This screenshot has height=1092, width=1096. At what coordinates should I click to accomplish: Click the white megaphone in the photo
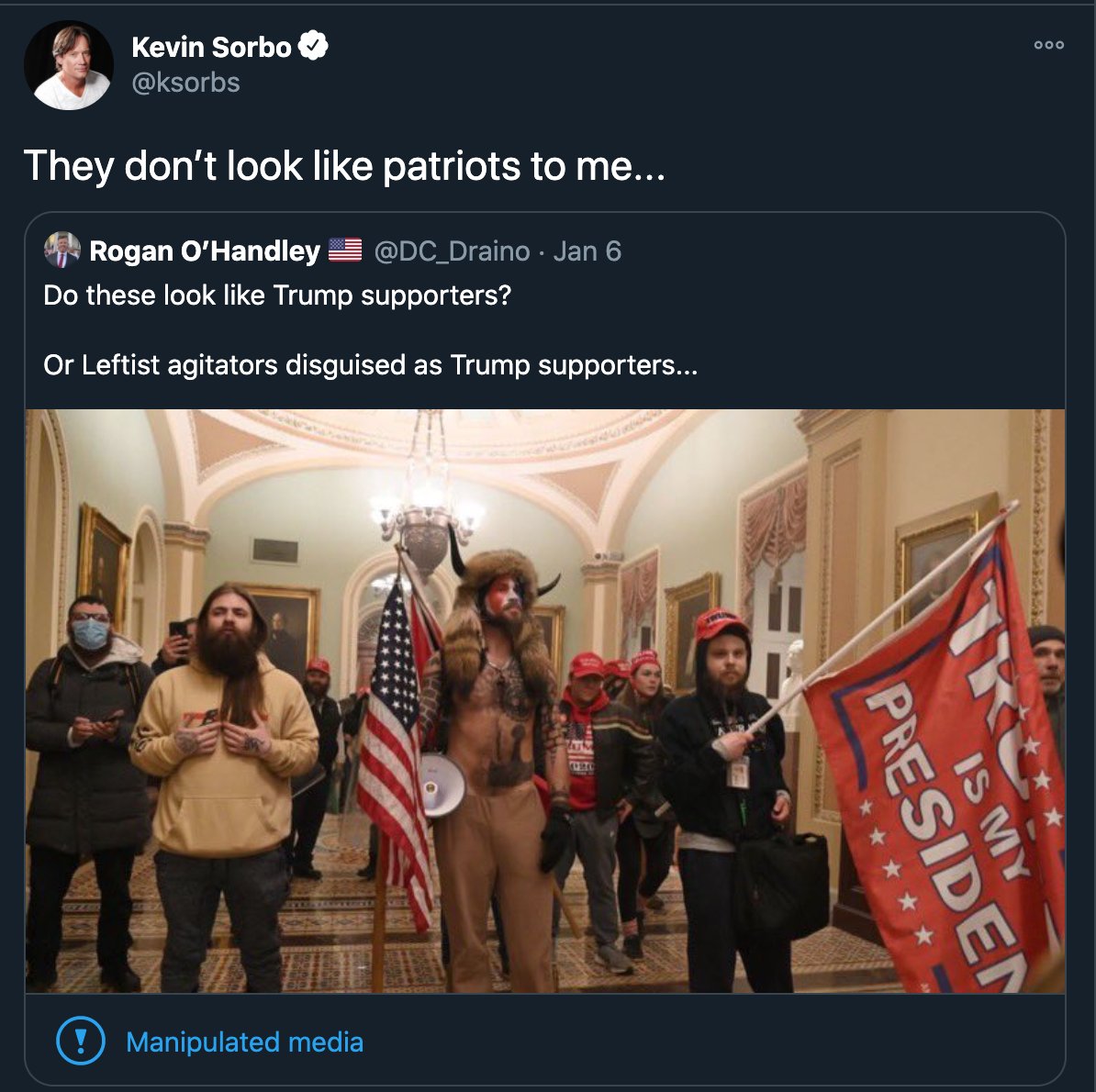[x=442, y=785]
